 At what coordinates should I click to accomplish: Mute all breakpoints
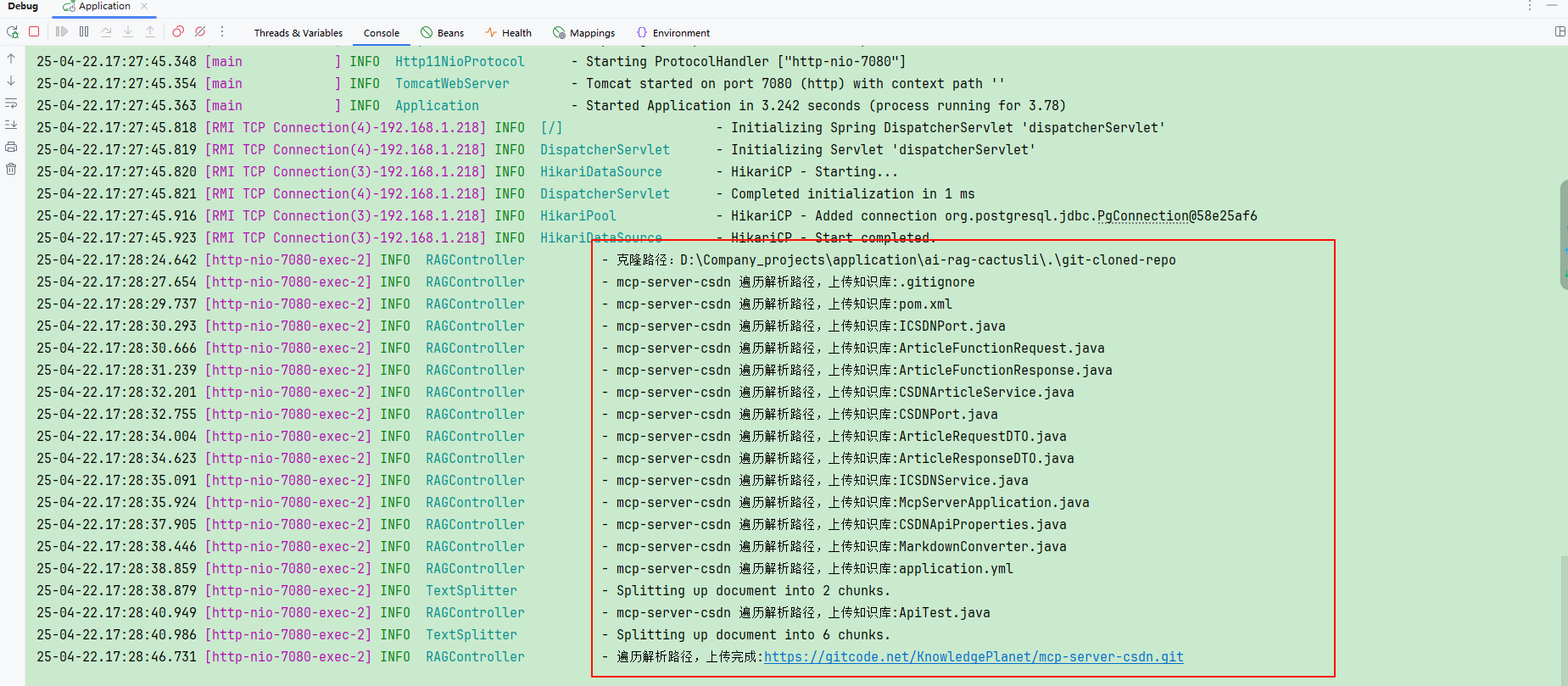point(200,31)
